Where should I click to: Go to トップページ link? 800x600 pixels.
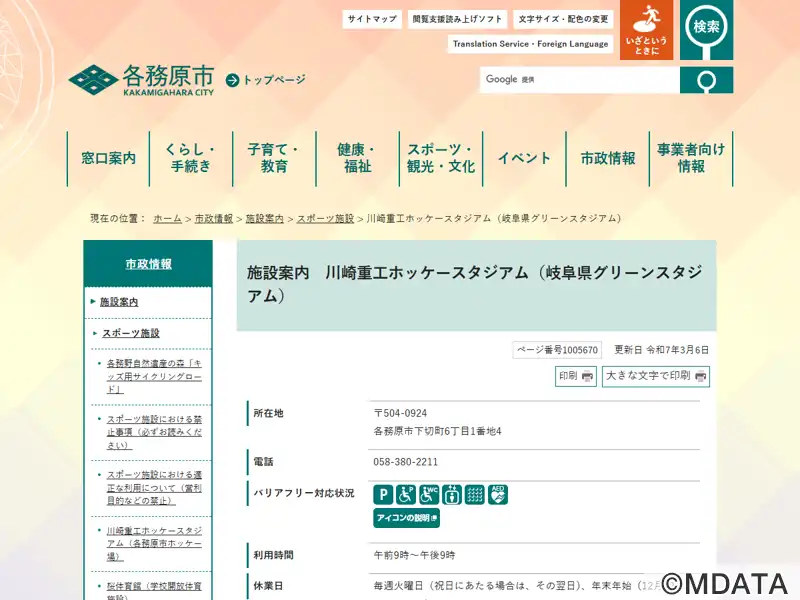pyautogui.click(x=267, y=80)
